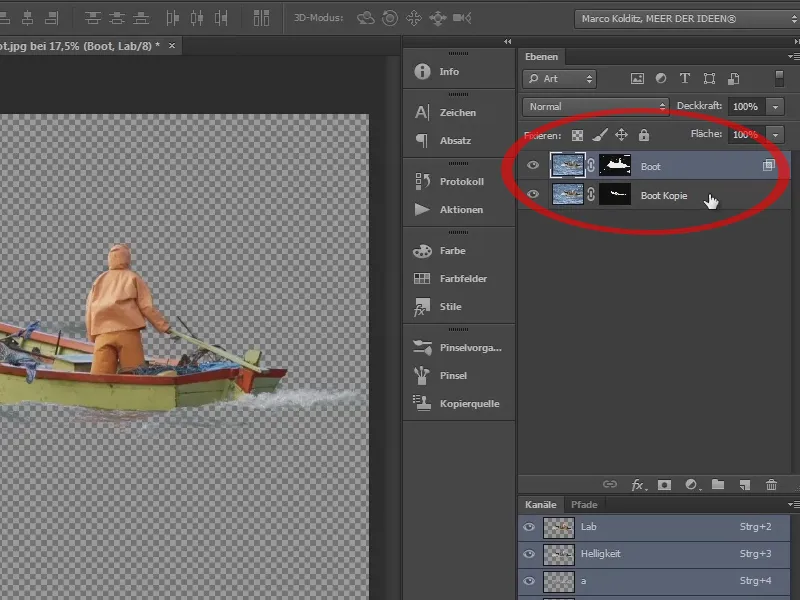Click the link layers icon
This screenshot has height=600, width=800.
pyautogui.click(x=610, y=485)
